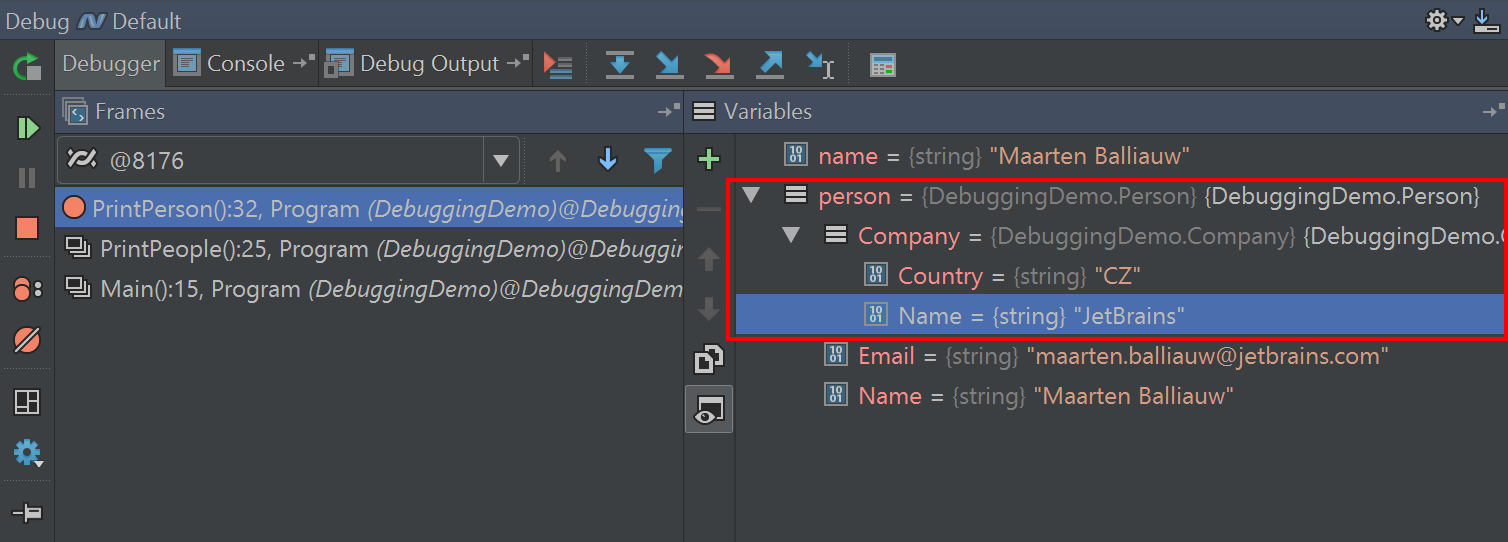
Task: Open debugger settings gear on left sidebar
Action: coord(27,453)
